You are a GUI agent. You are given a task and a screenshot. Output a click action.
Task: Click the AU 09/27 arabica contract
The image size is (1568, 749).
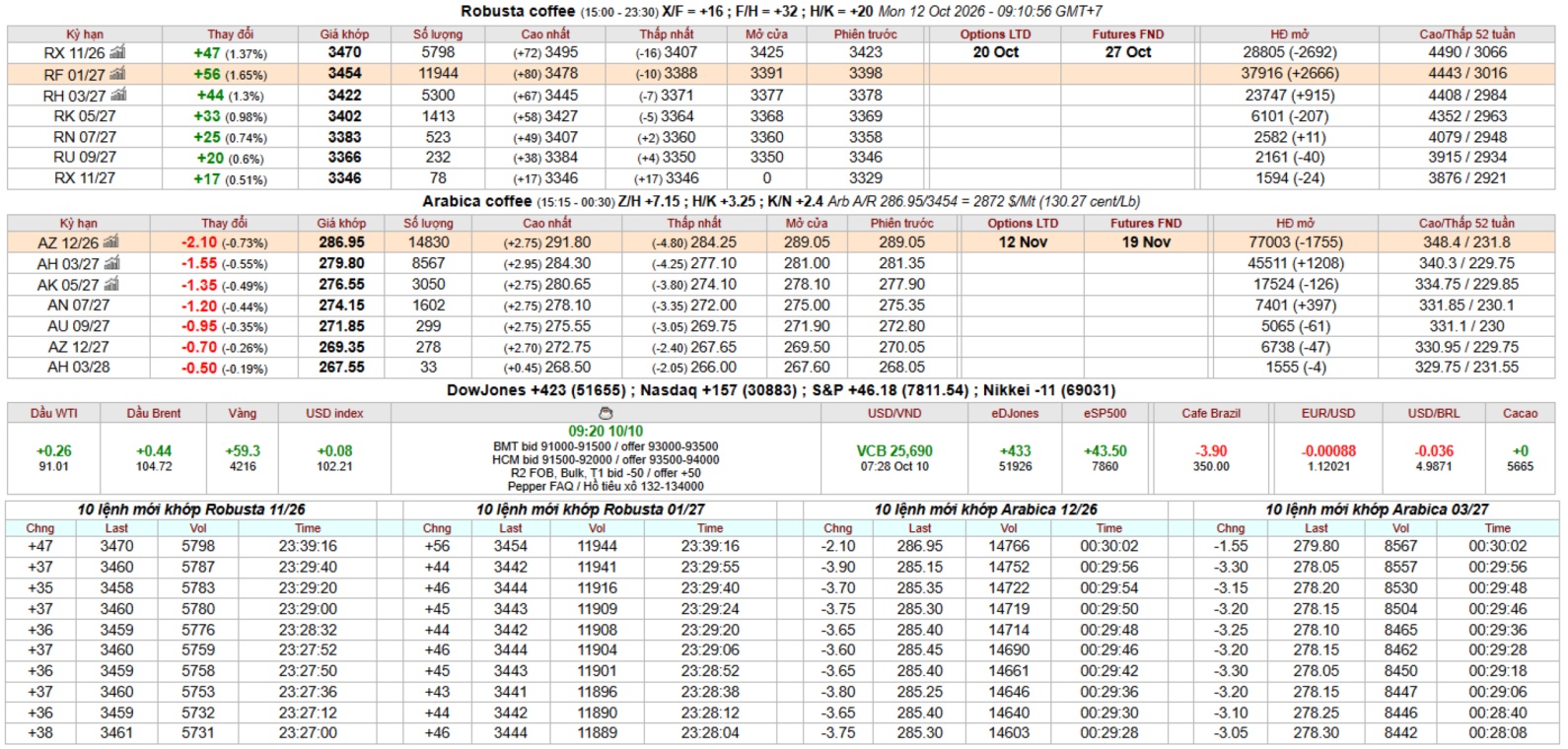click(x=79, y=326)
